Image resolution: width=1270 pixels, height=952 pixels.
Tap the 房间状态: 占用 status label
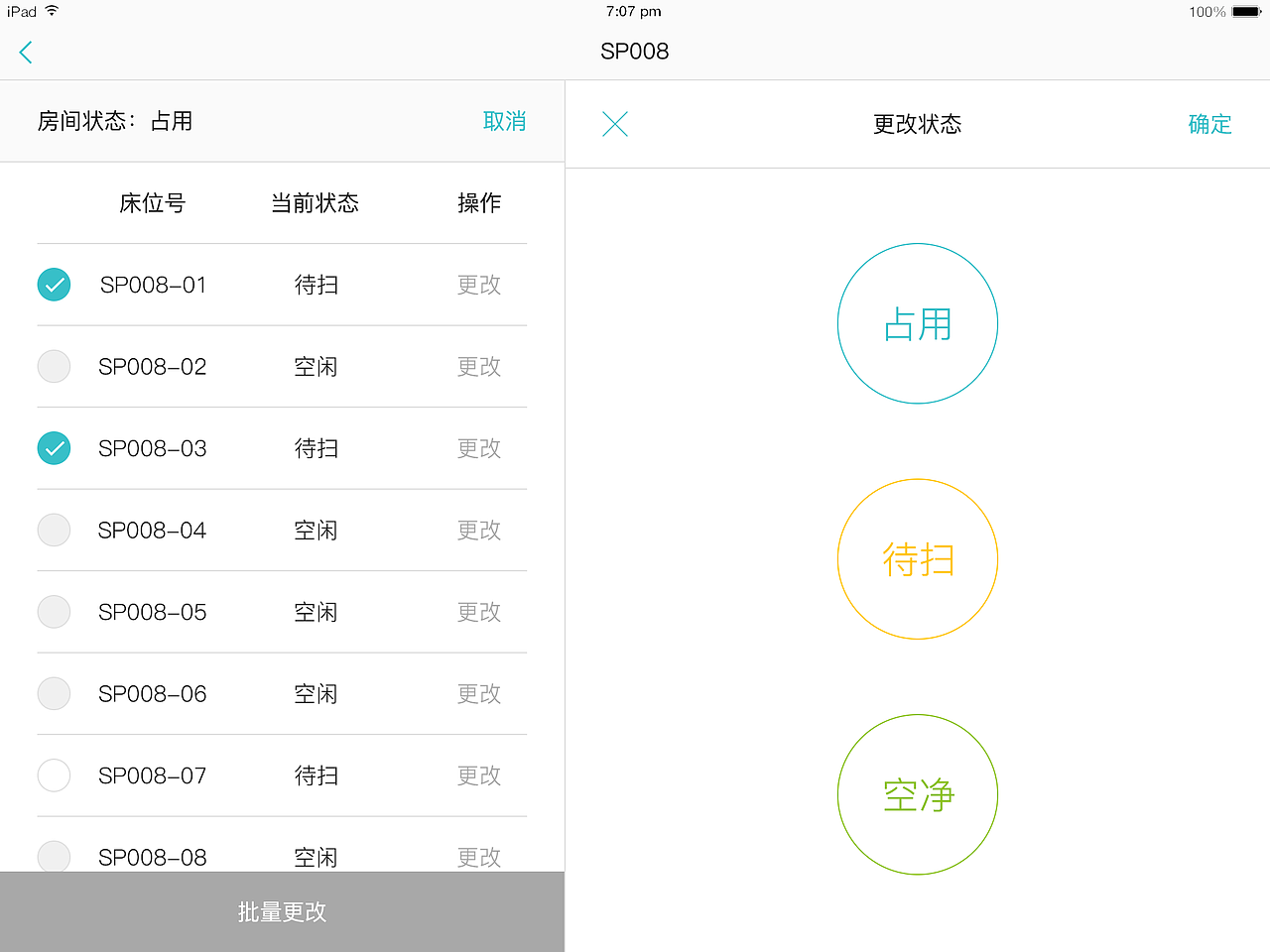pos(115,121)
